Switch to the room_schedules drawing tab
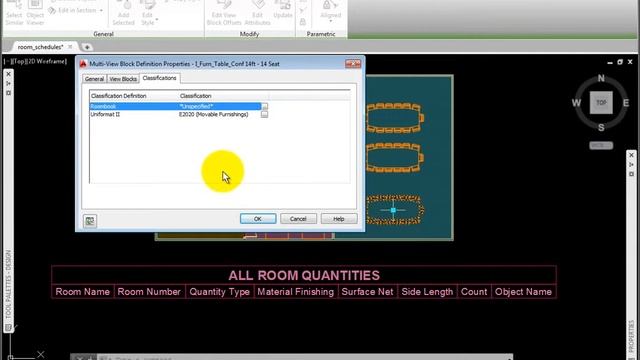The height and width of the screenshot is (360, 640). [40, 47]
